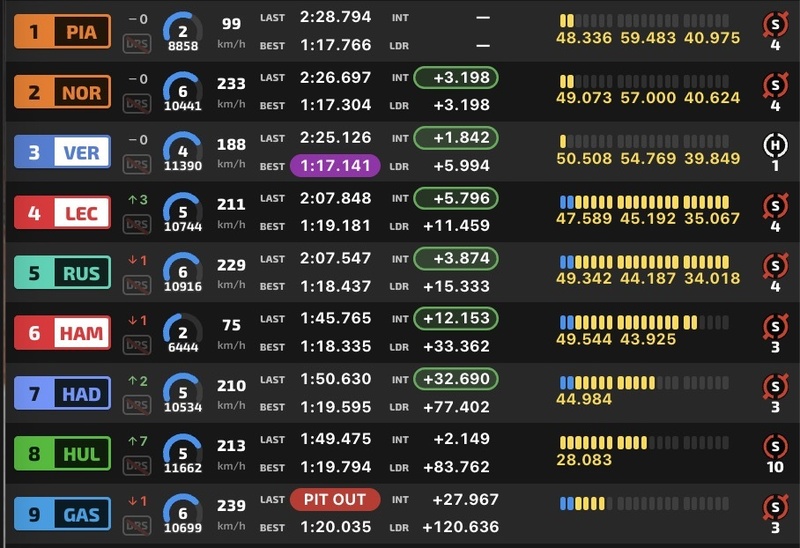The height and width of the screenshot is (548, 800).
Task: Click Russell's gear and RPM gauge
Action: [x=183, y=273]
